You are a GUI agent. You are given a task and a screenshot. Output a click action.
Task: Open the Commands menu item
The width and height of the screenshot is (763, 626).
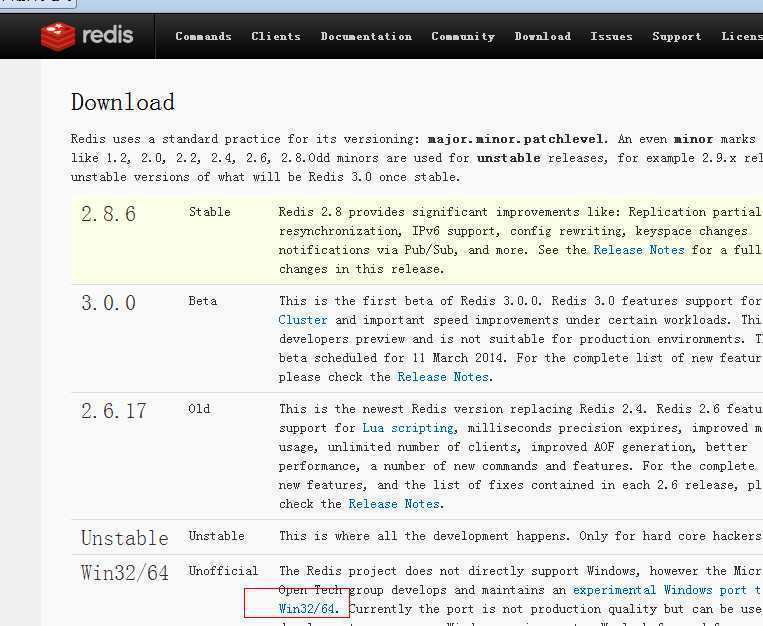point(203,37)
